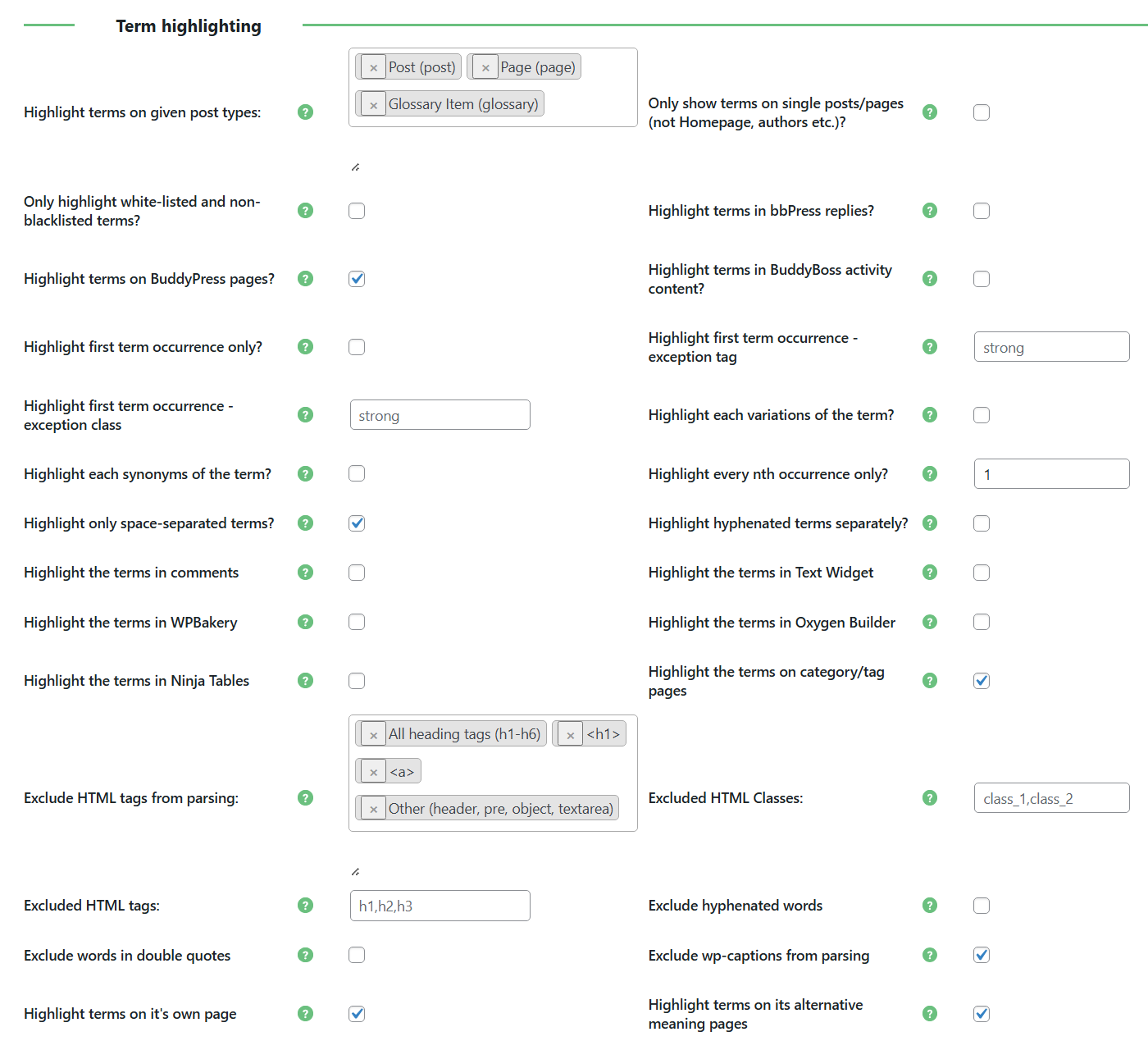Enable 'Highlight hyphenated terms separately'
1148x1050 pixels.
click(982, 523)
